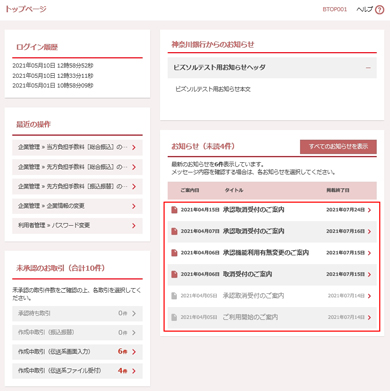
Task: Click the お知らせ（未読4件） heading
Action: (203, 146)
